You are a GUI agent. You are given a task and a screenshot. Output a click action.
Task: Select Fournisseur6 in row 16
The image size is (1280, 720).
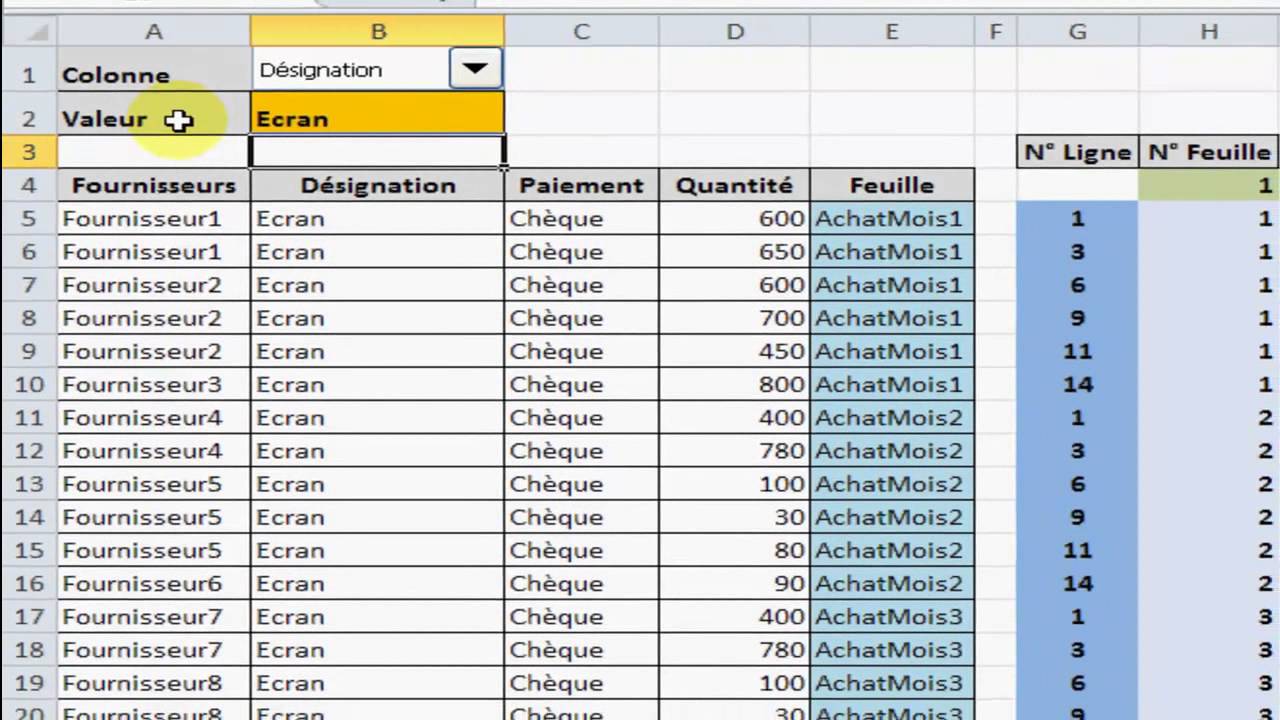pos(154,583)
